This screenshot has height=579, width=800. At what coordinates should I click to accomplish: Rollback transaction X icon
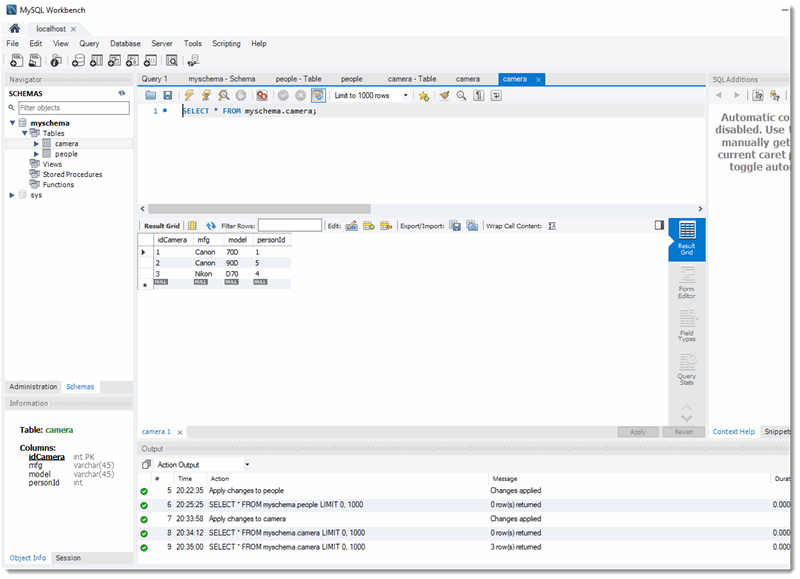(x=301, y=95)
